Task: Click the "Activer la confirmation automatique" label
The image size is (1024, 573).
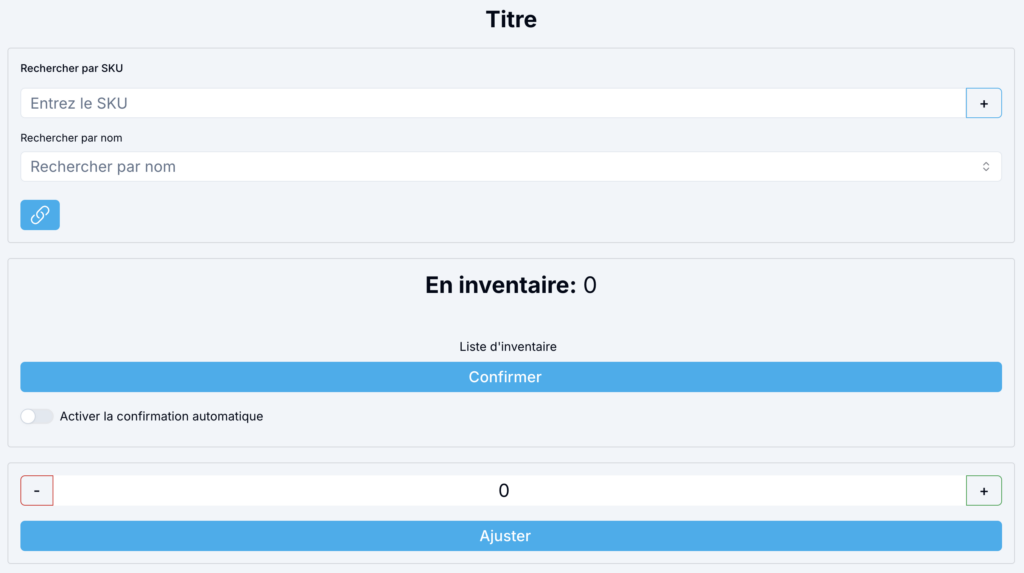Action: coord(161,416)
